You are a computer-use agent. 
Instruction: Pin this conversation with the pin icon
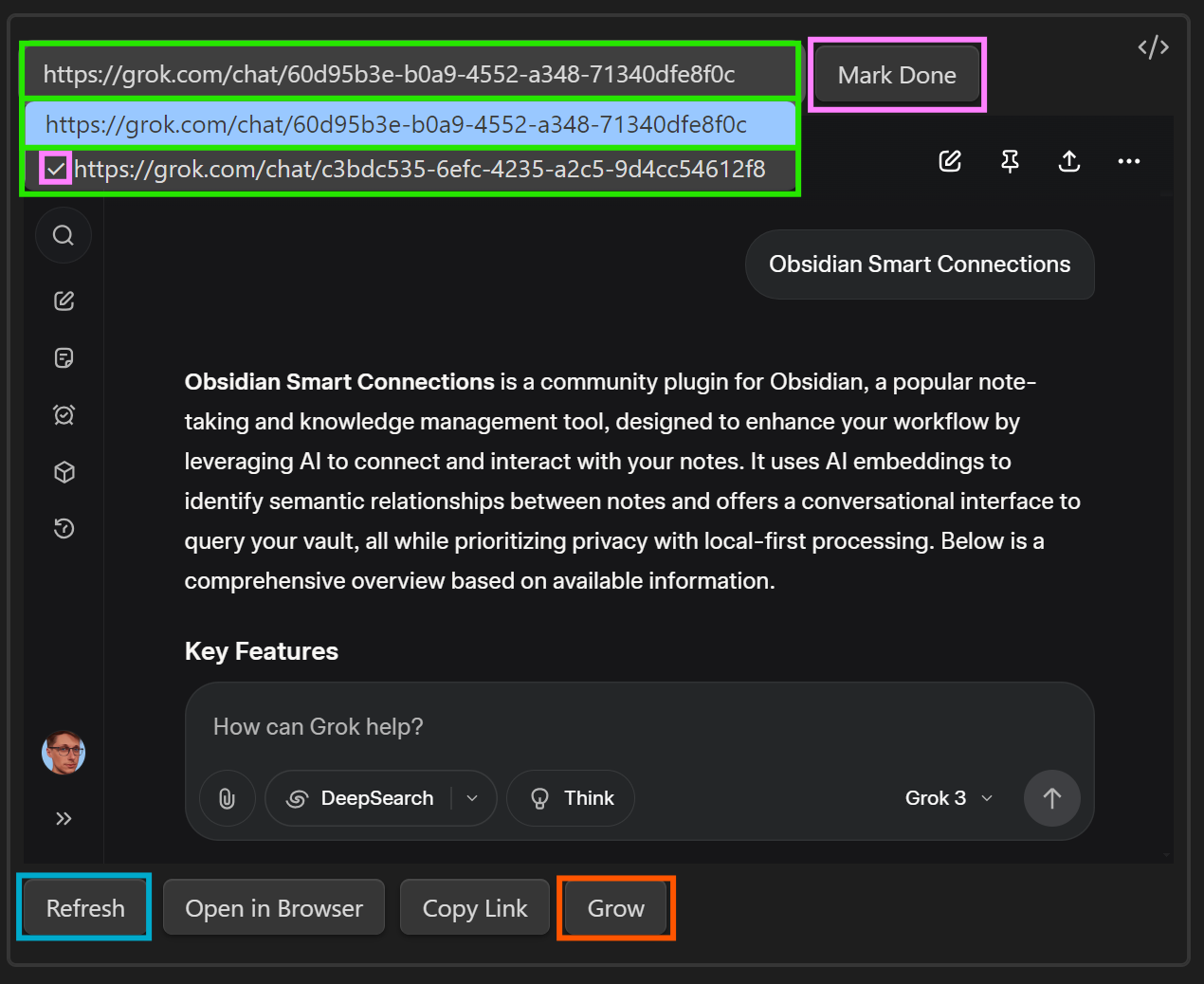click(x=1010, y=161)
